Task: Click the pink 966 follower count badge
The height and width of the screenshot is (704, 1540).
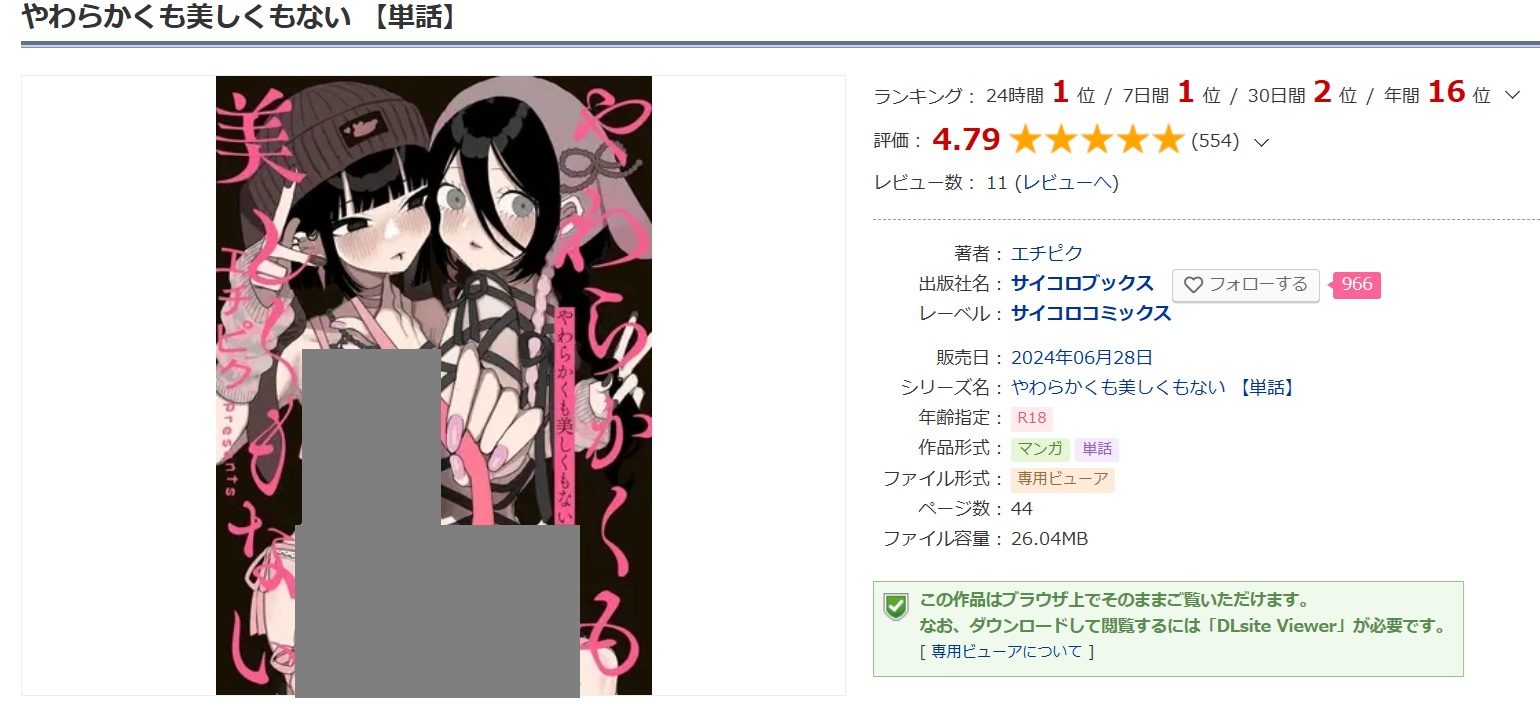Action: [1355, 284]
